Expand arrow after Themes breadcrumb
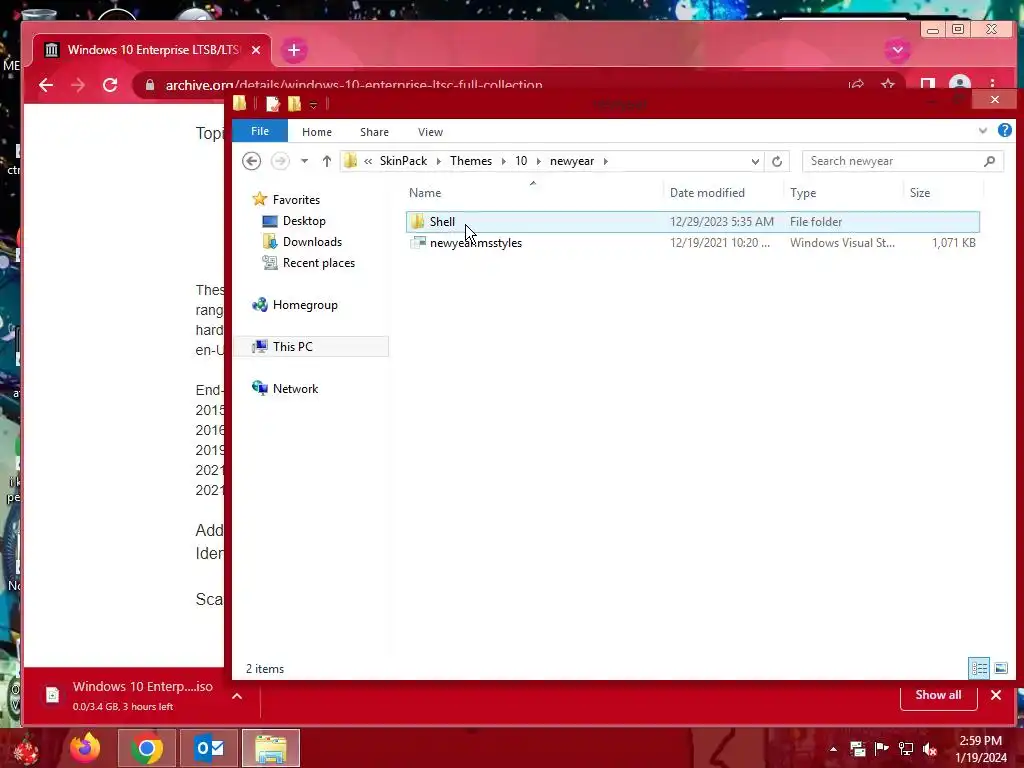Screen dimensions: 1024x768 click(x=504, y=161)
